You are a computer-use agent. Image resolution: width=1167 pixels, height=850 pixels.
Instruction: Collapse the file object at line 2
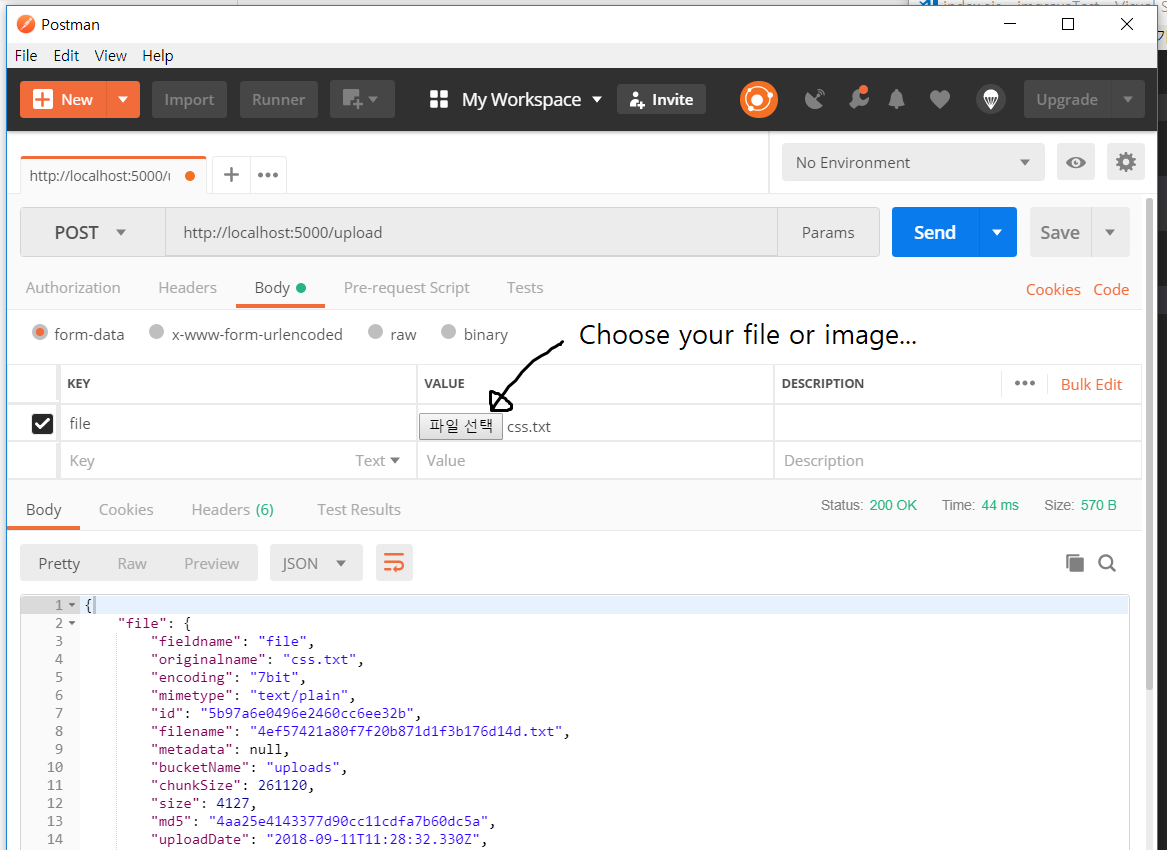click(72, 623)
